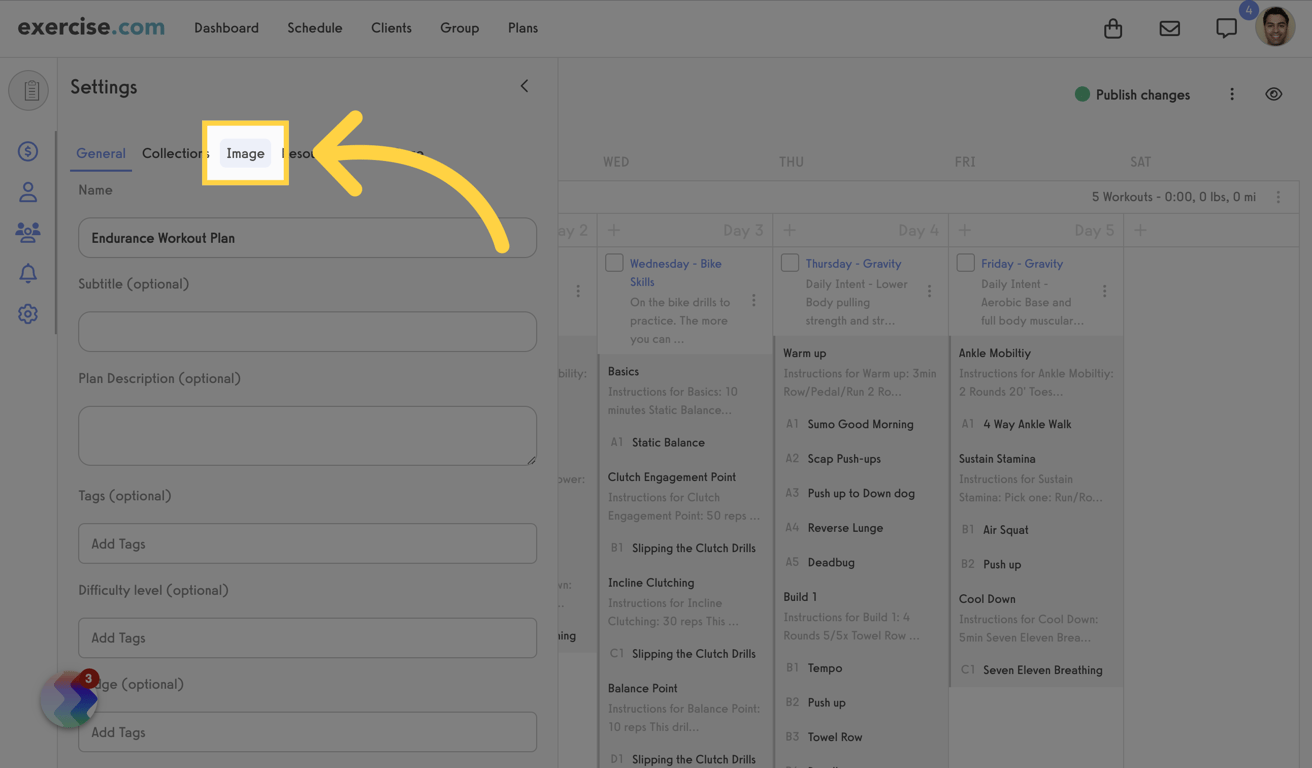
Task: Check the Wednesday - Bike Skills workout checkbox
Action: click(614, 262)
